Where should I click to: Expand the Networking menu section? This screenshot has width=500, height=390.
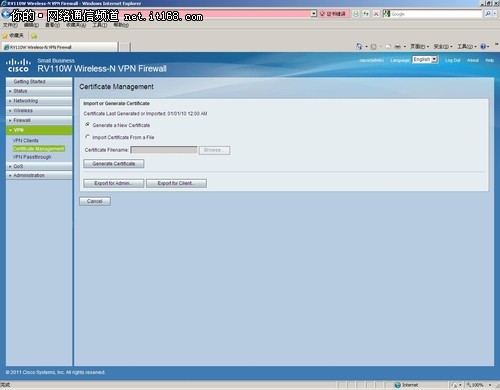tap(39, 101)
